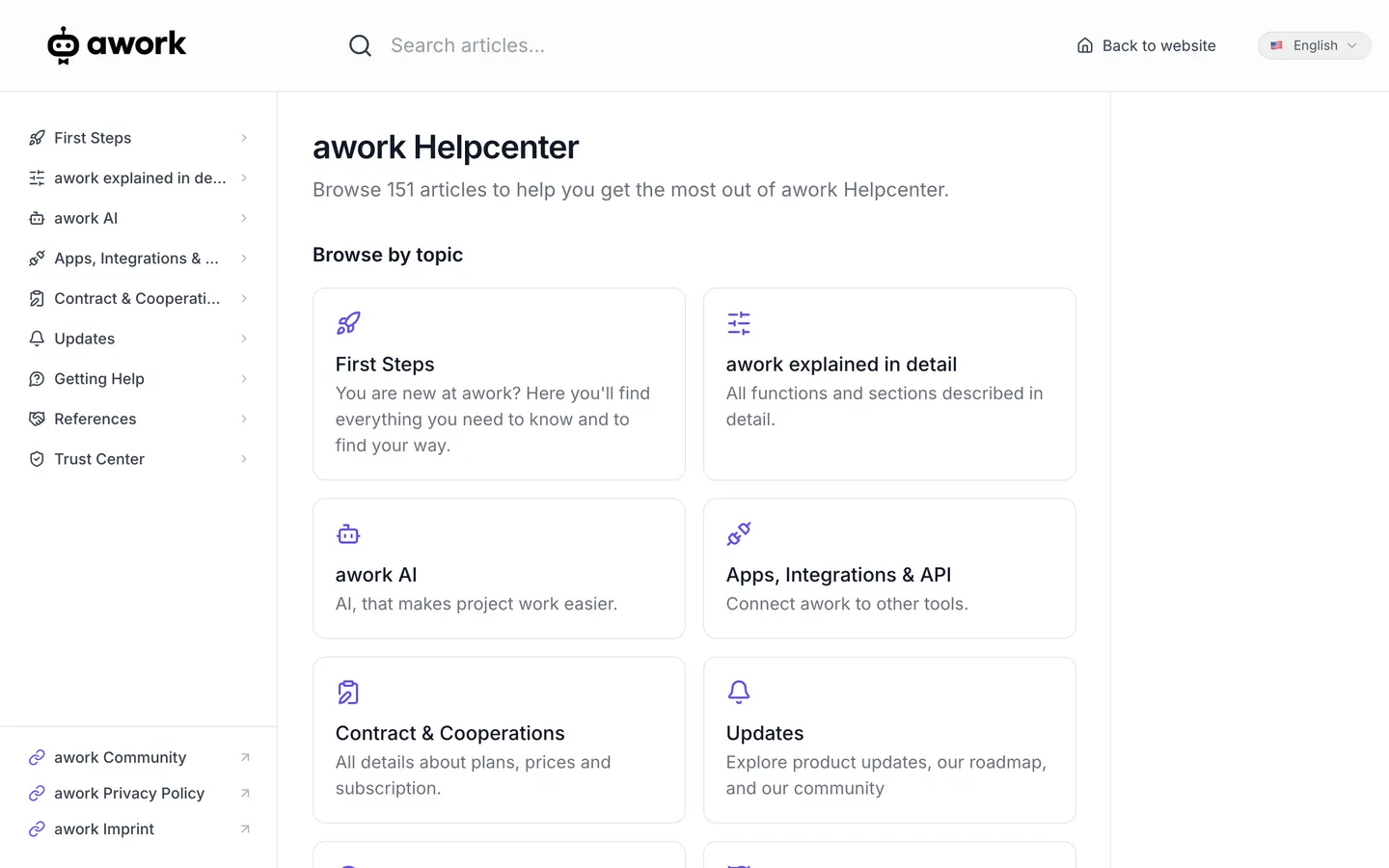Screen dimensions: 1389x868
Task: Click external arrow icon for awork Privacy Policy
Action: 245,794
